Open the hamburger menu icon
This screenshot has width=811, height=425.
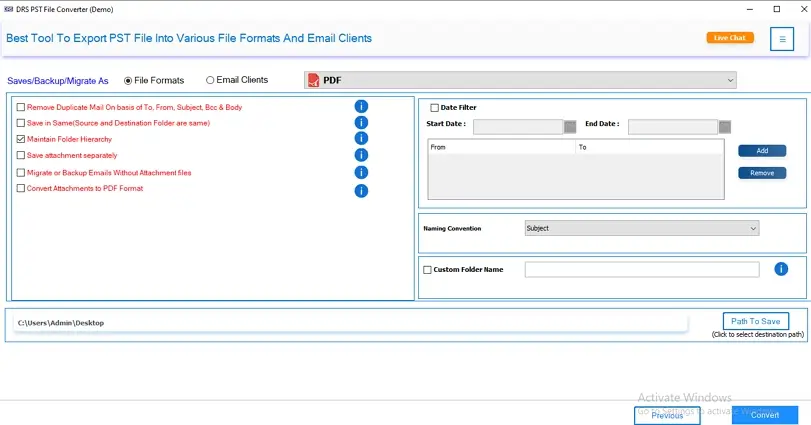[782, 39]
